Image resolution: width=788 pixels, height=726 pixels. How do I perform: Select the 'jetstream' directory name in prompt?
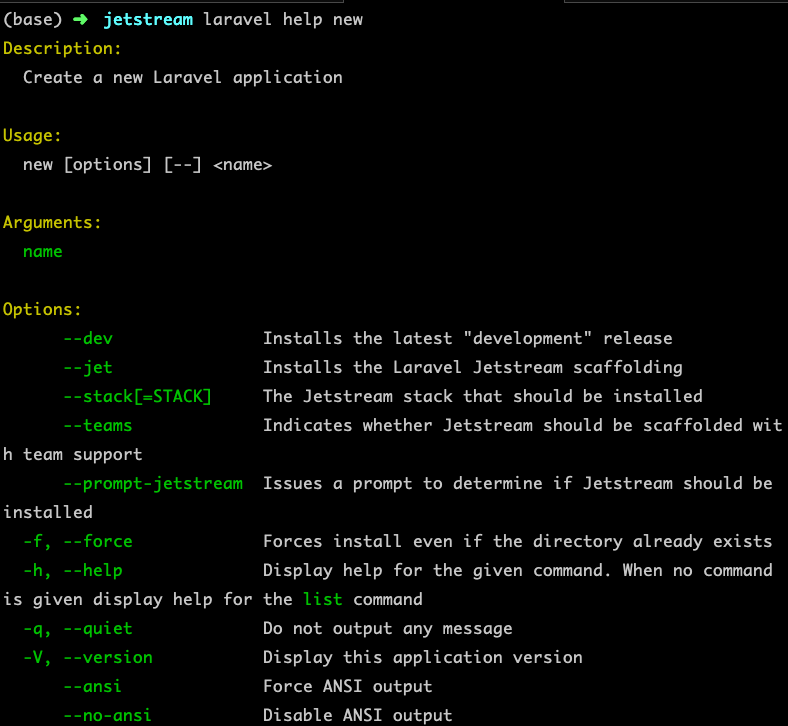pos(148,20)
